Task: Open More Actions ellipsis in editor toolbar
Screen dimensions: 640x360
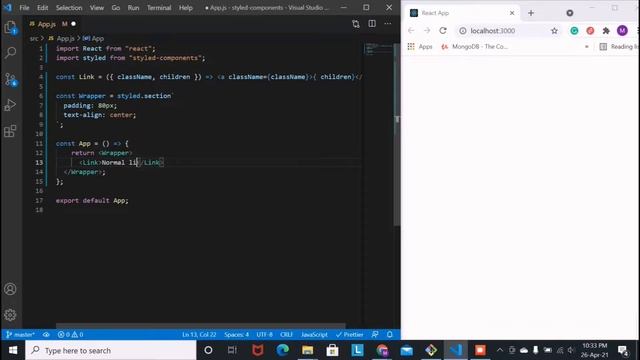Action: tap(388, 24)
